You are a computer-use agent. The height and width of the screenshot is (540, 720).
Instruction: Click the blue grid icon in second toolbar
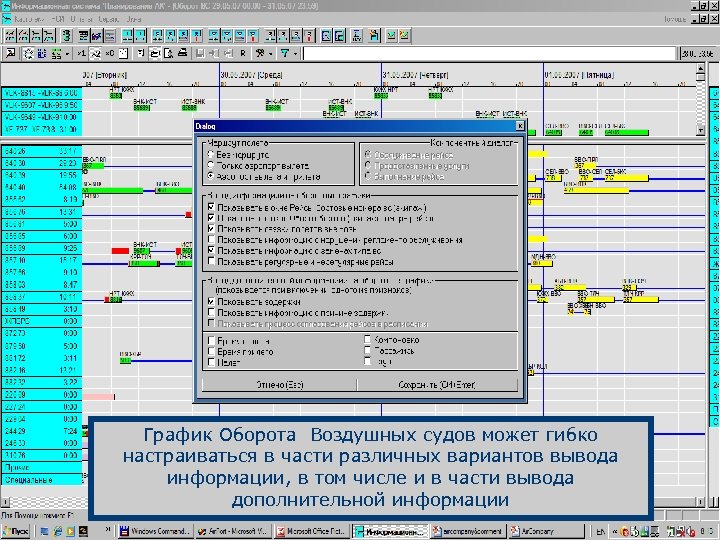point(42,54)
